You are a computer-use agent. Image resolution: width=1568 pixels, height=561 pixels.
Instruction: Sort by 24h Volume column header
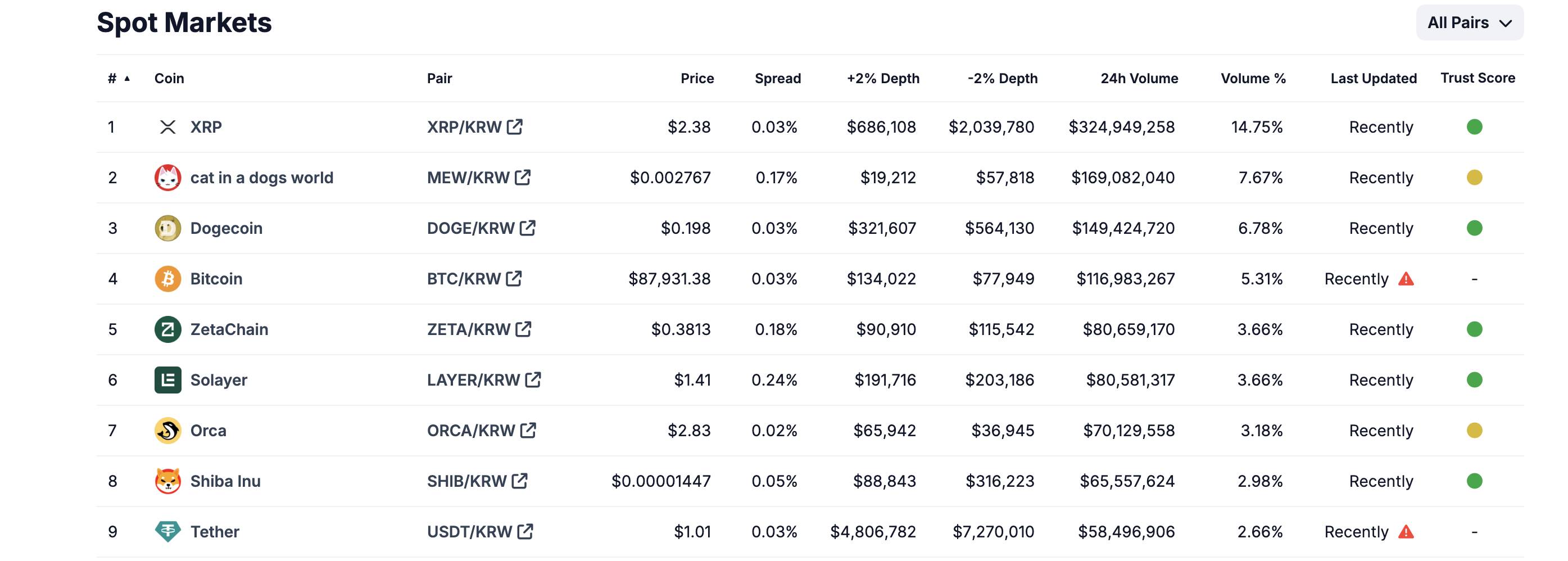point(1139,78)
